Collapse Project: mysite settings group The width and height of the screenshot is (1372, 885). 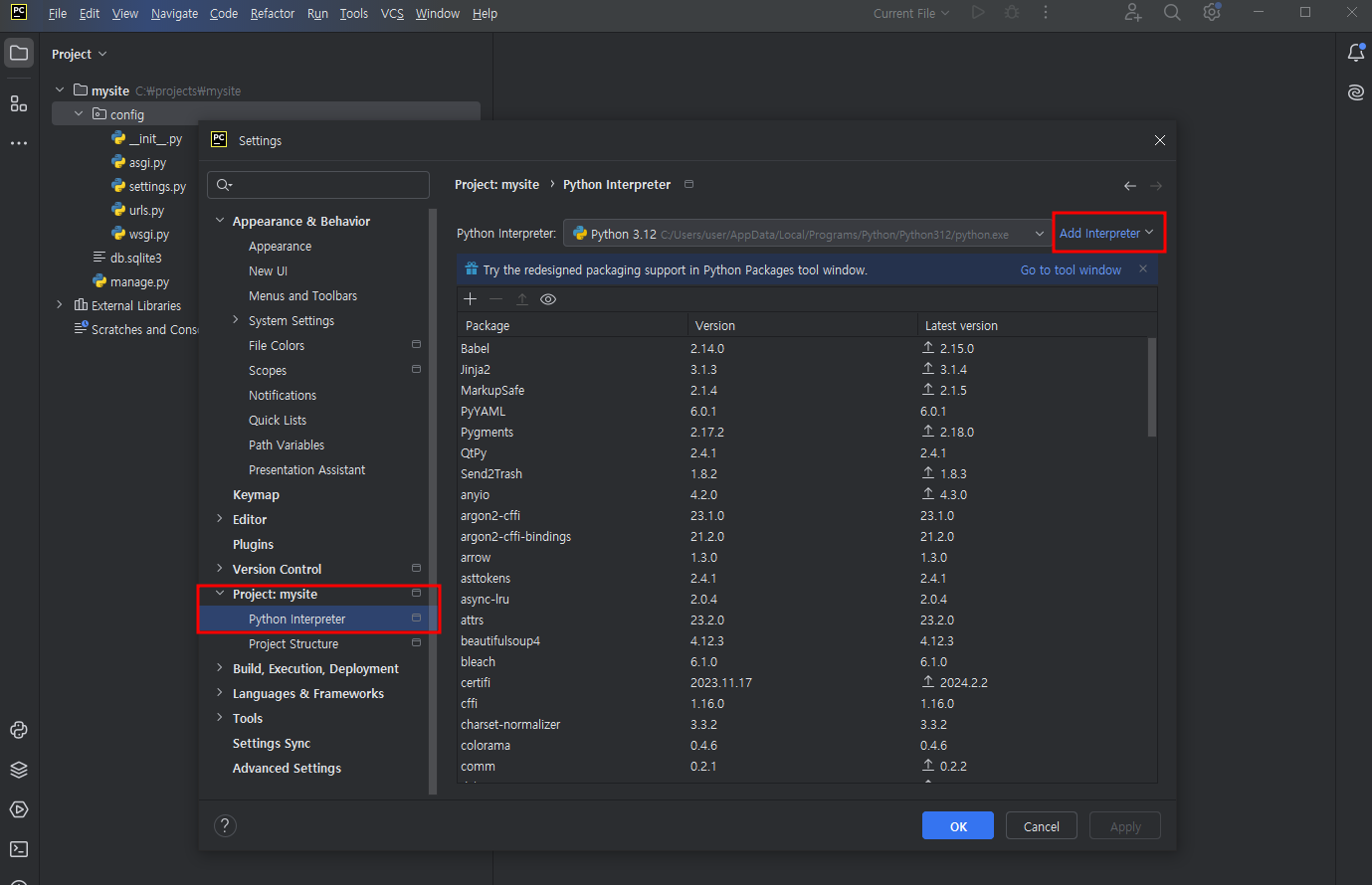pyautogui.click(x=220, y=594)
